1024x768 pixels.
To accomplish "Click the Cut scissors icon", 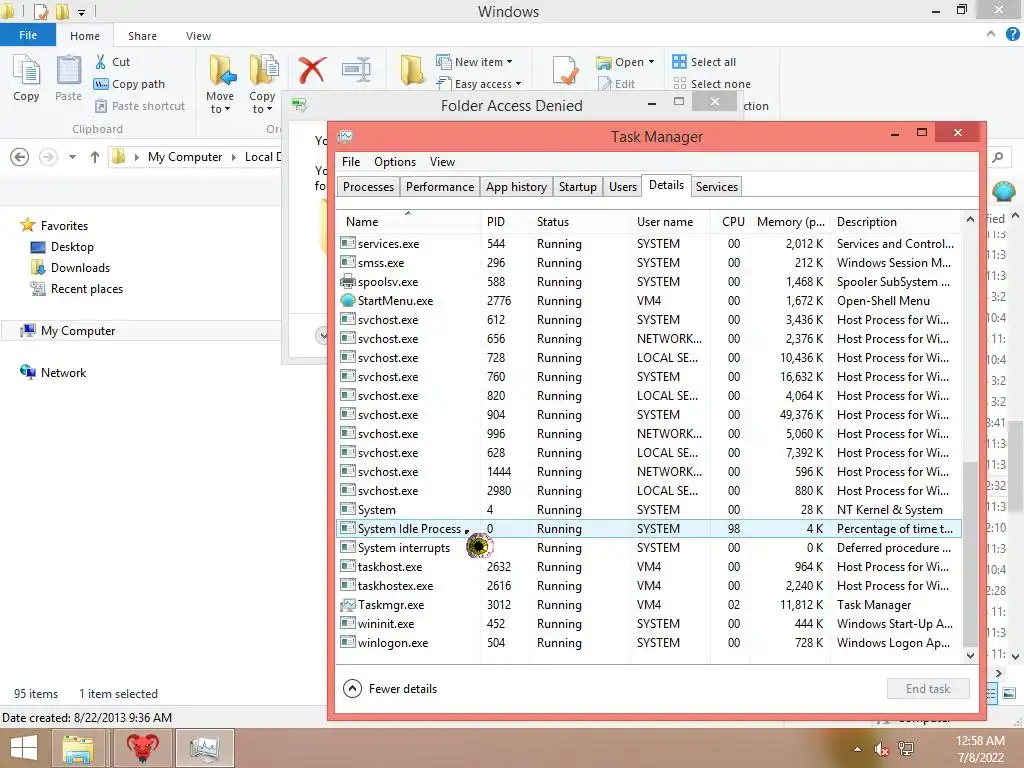I will pos(101,62).
